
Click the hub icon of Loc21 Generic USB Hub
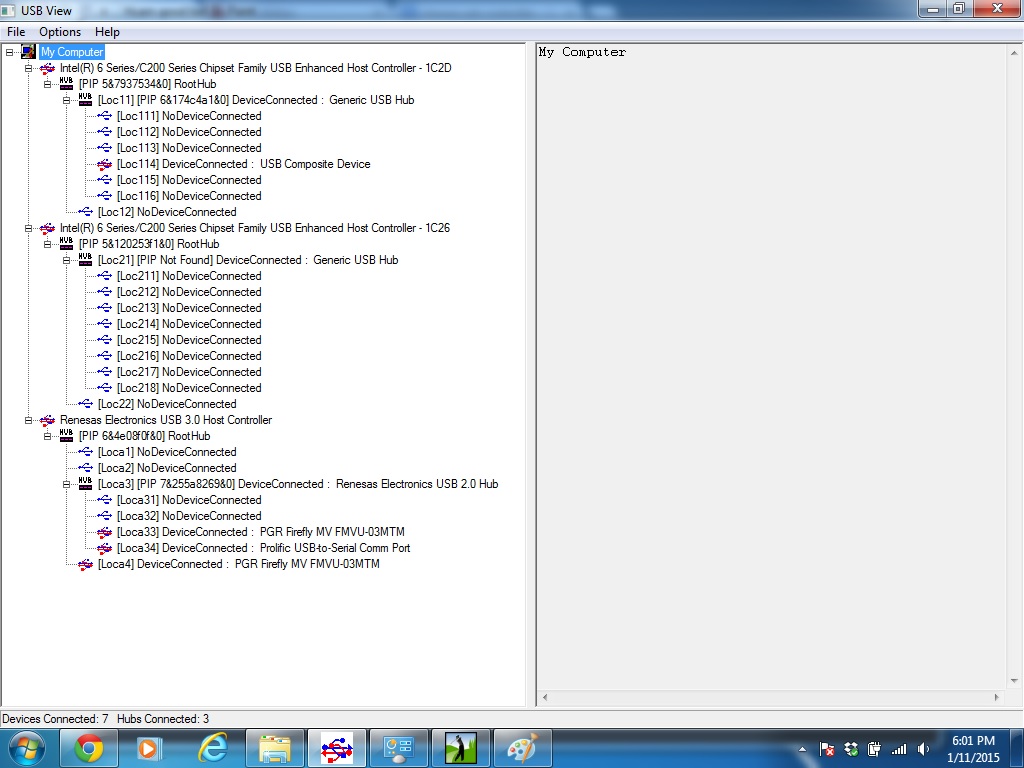(86, 260)
